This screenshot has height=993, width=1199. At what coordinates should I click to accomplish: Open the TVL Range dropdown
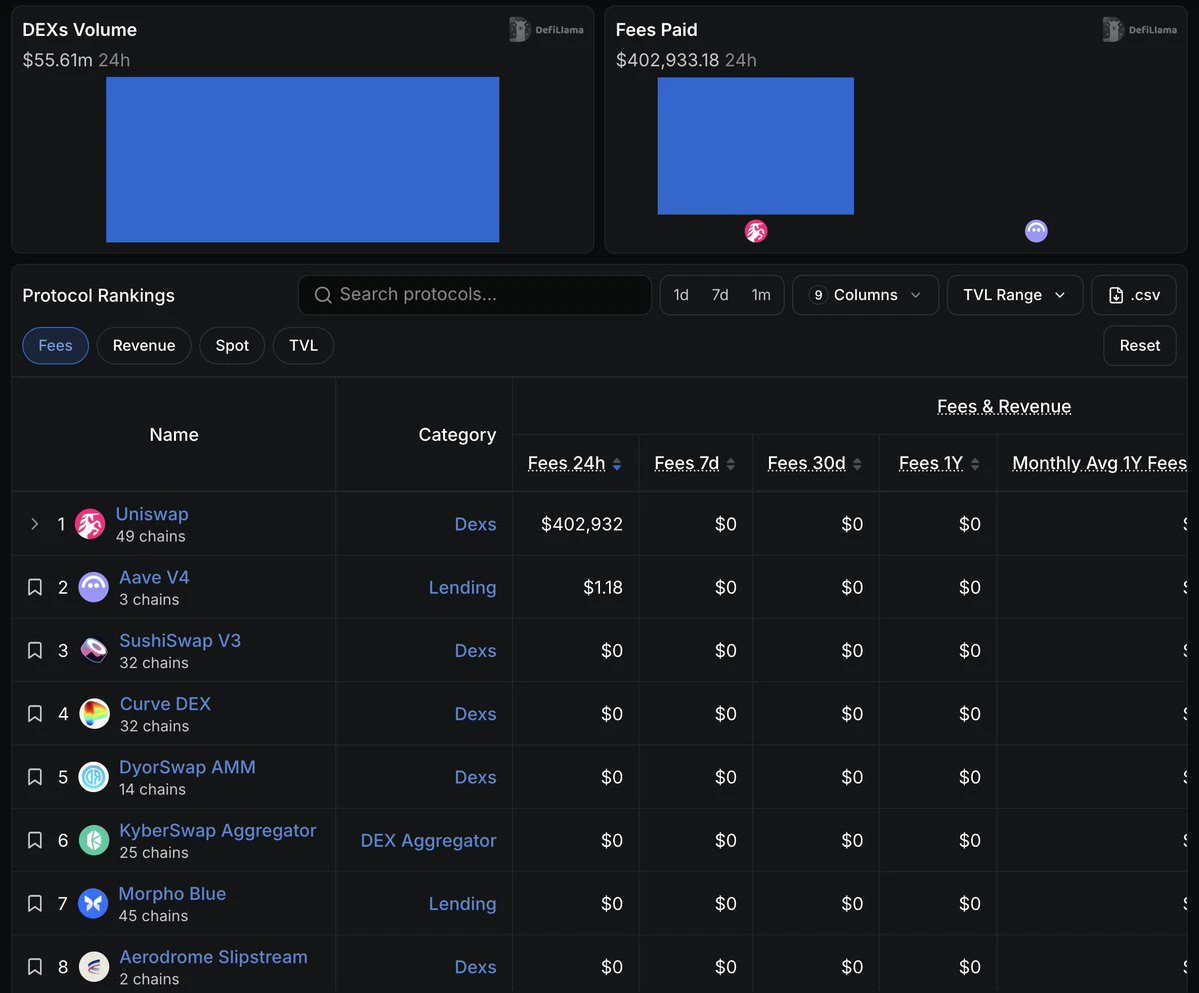1015,295
